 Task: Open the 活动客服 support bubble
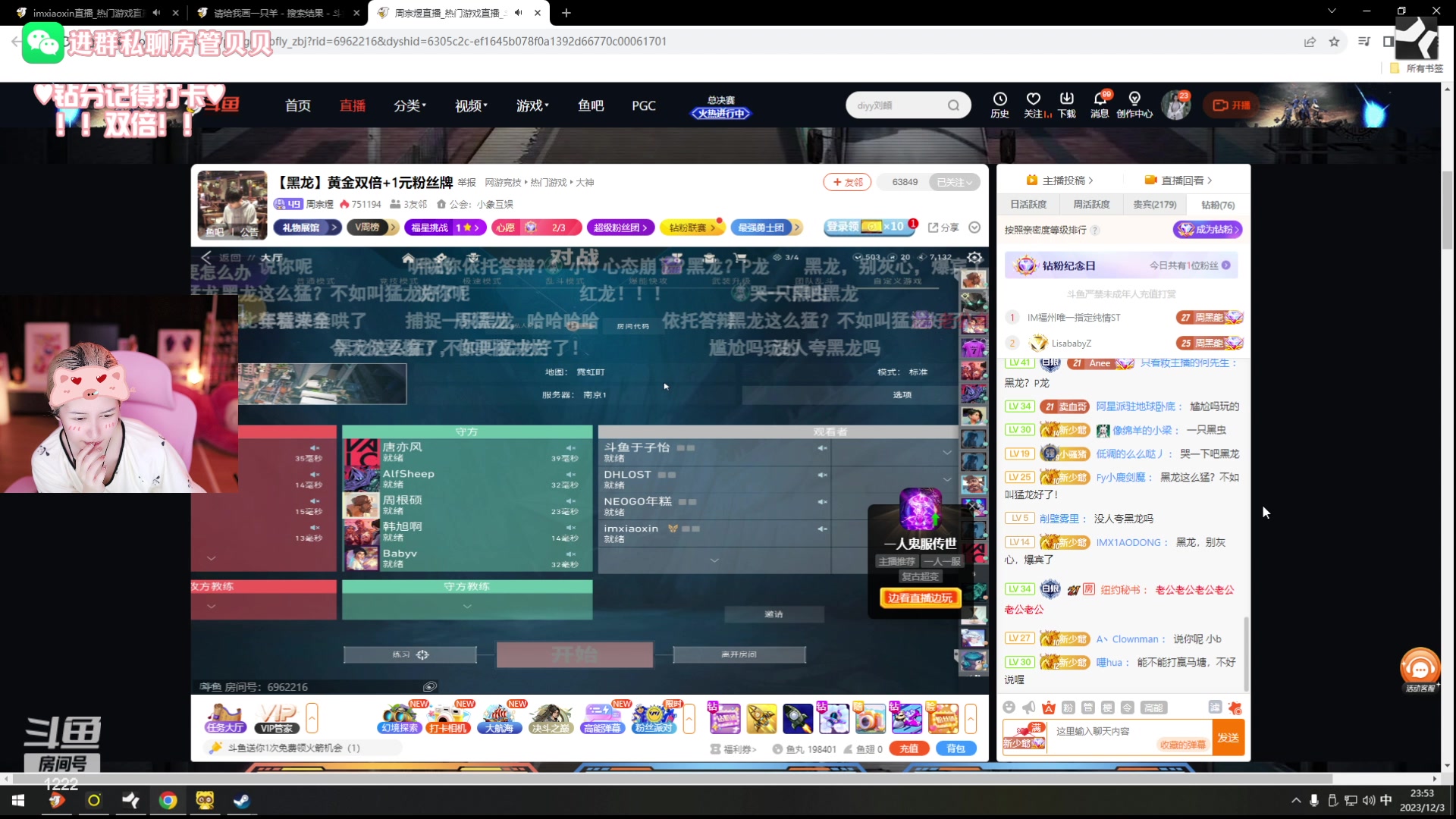(1420, 669)
